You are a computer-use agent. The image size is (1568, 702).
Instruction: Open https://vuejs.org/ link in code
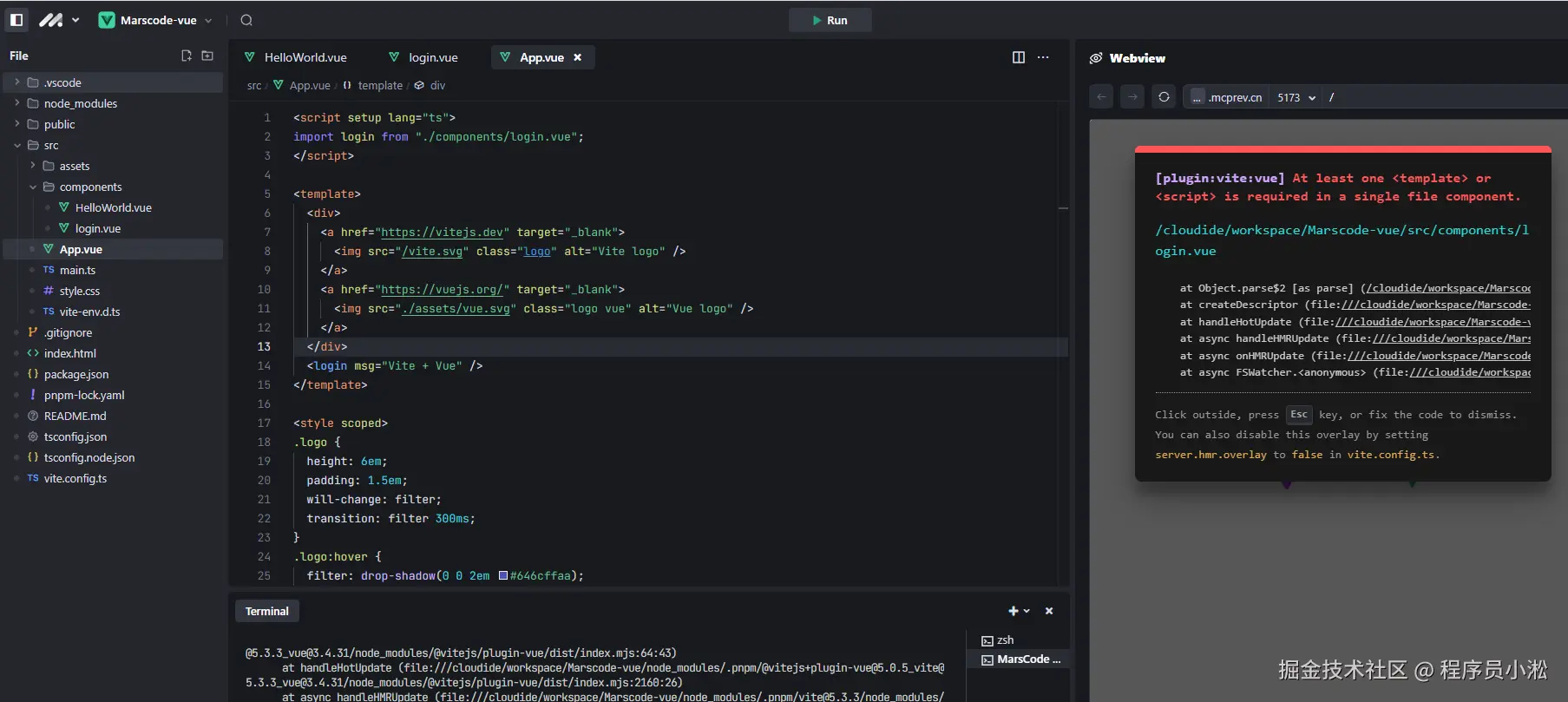[x=442, y=289]
